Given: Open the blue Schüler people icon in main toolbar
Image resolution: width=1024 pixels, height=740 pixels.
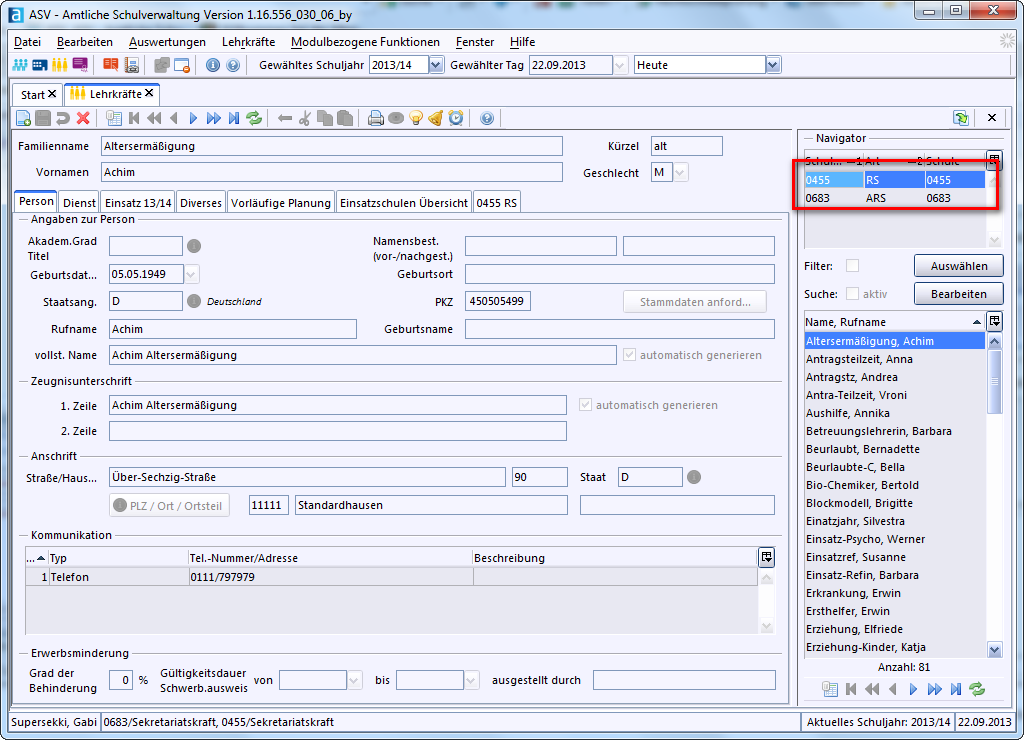Looking at the screenshot, I should (x=20, y=65).
